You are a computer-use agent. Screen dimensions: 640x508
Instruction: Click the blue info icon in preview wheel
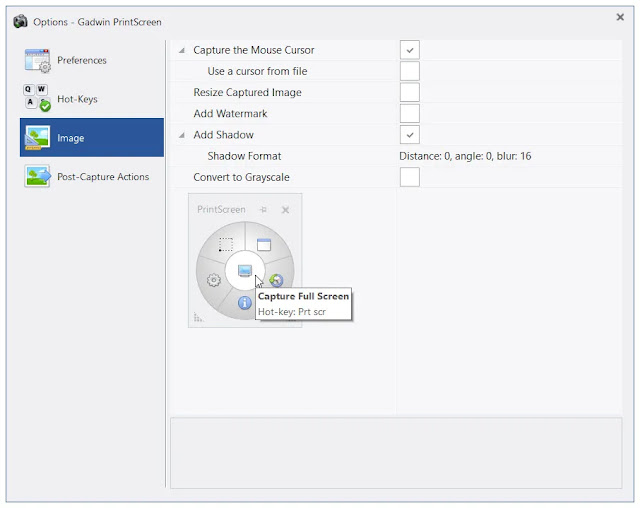244,303
